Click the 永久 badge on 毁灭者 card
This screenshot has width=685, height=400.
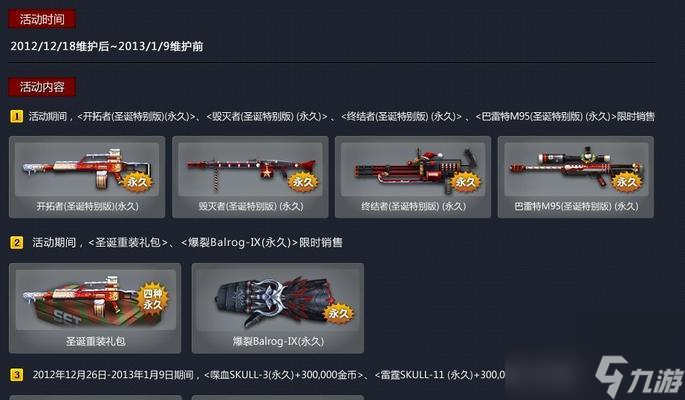[x=303, y=182]
